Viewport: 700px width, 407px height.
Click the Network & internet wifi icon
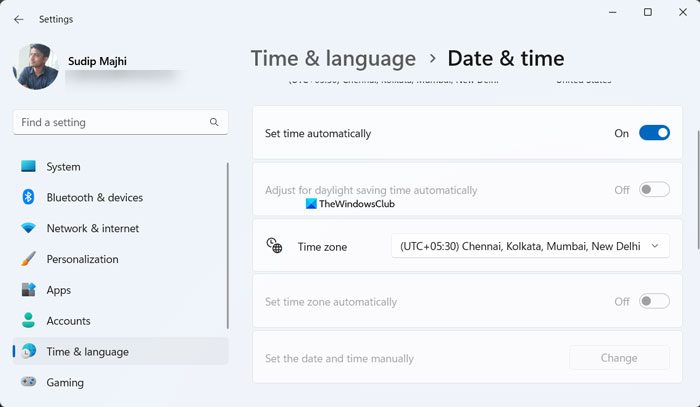[28, 229]
